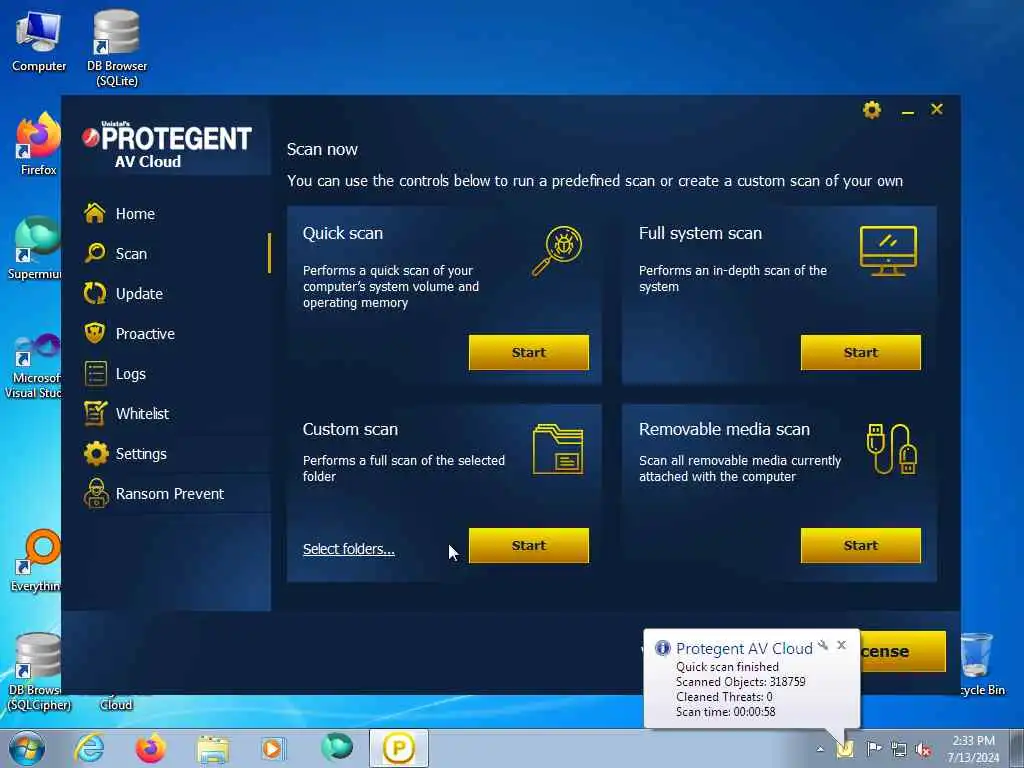Screen dimensions: 1024x768
Task: Open the Computer desktop icon
Action: coord(39,41)
